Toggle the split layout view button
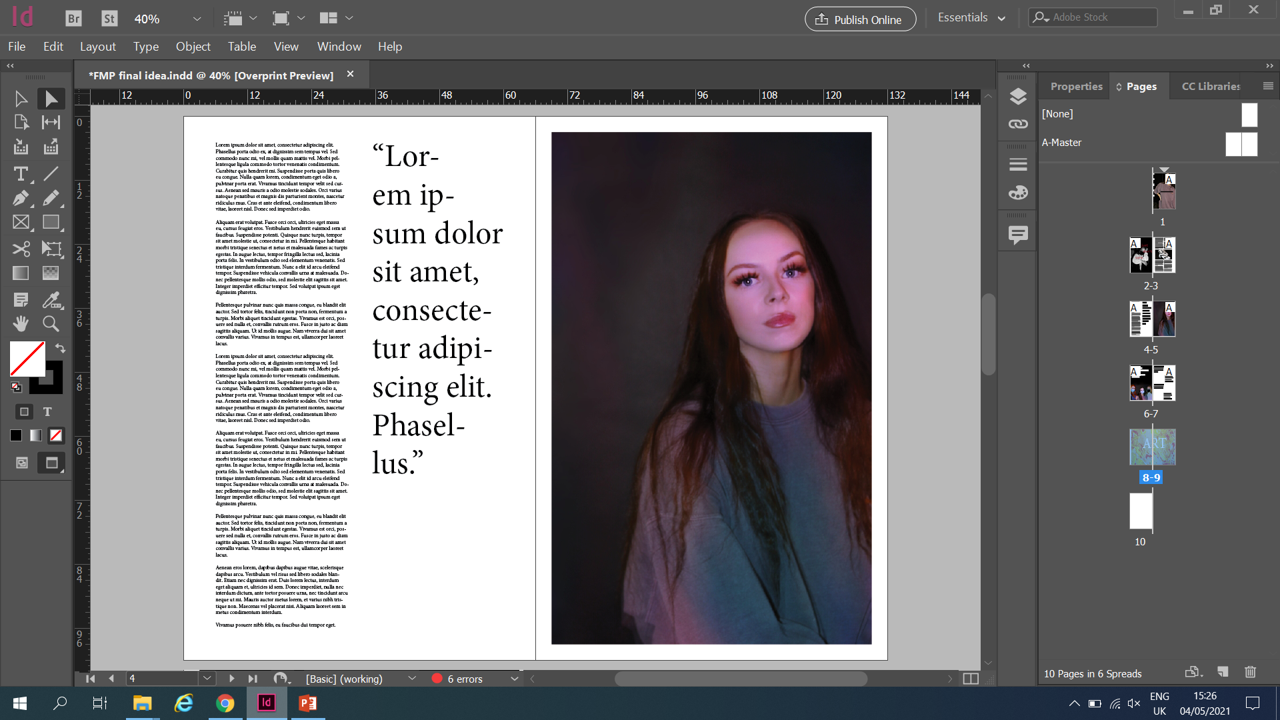 970,678
